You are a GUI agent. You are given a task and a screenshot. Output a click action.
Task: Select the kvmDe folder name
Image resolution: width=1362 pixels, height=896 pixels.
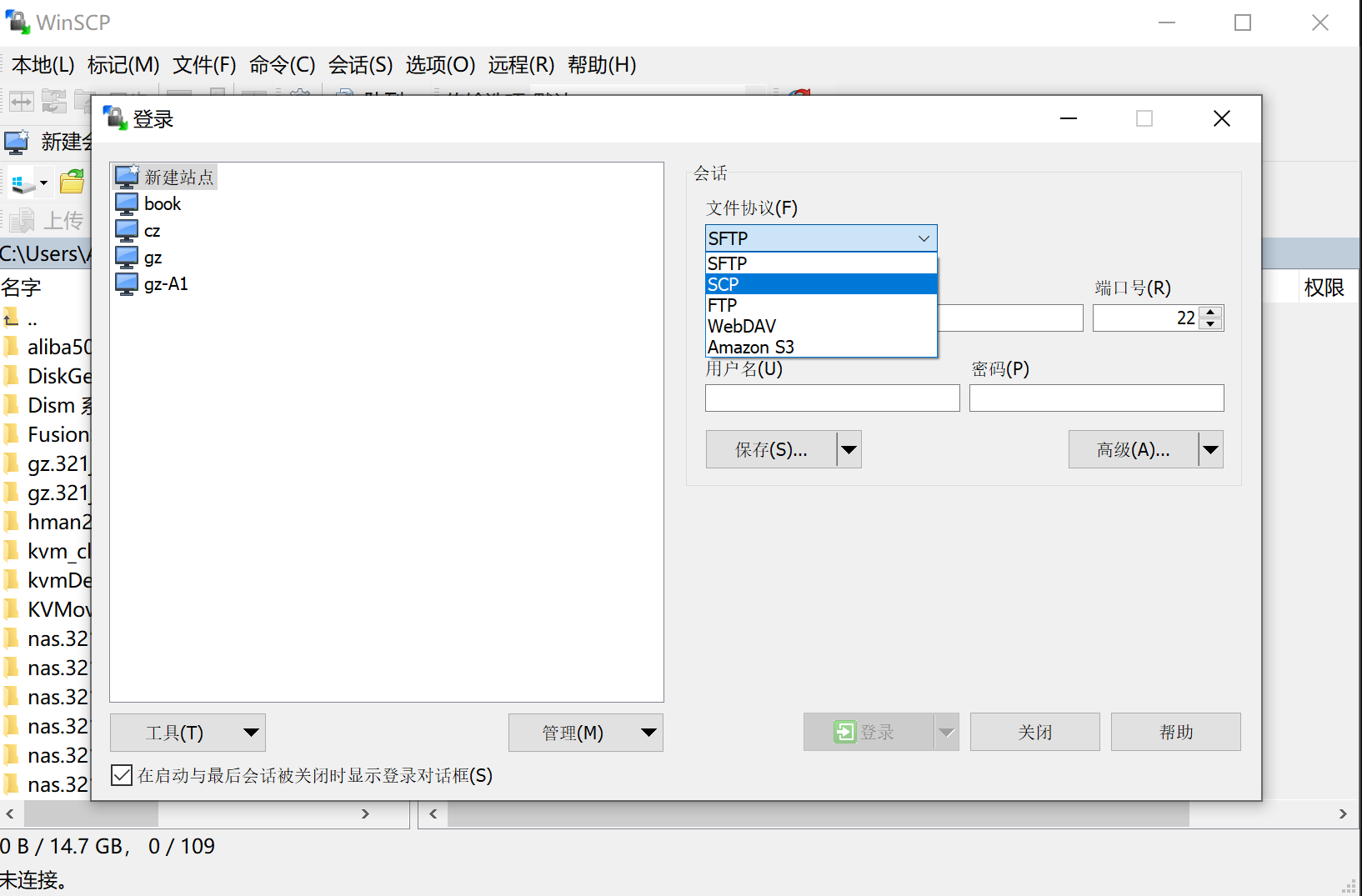(59, 580)
